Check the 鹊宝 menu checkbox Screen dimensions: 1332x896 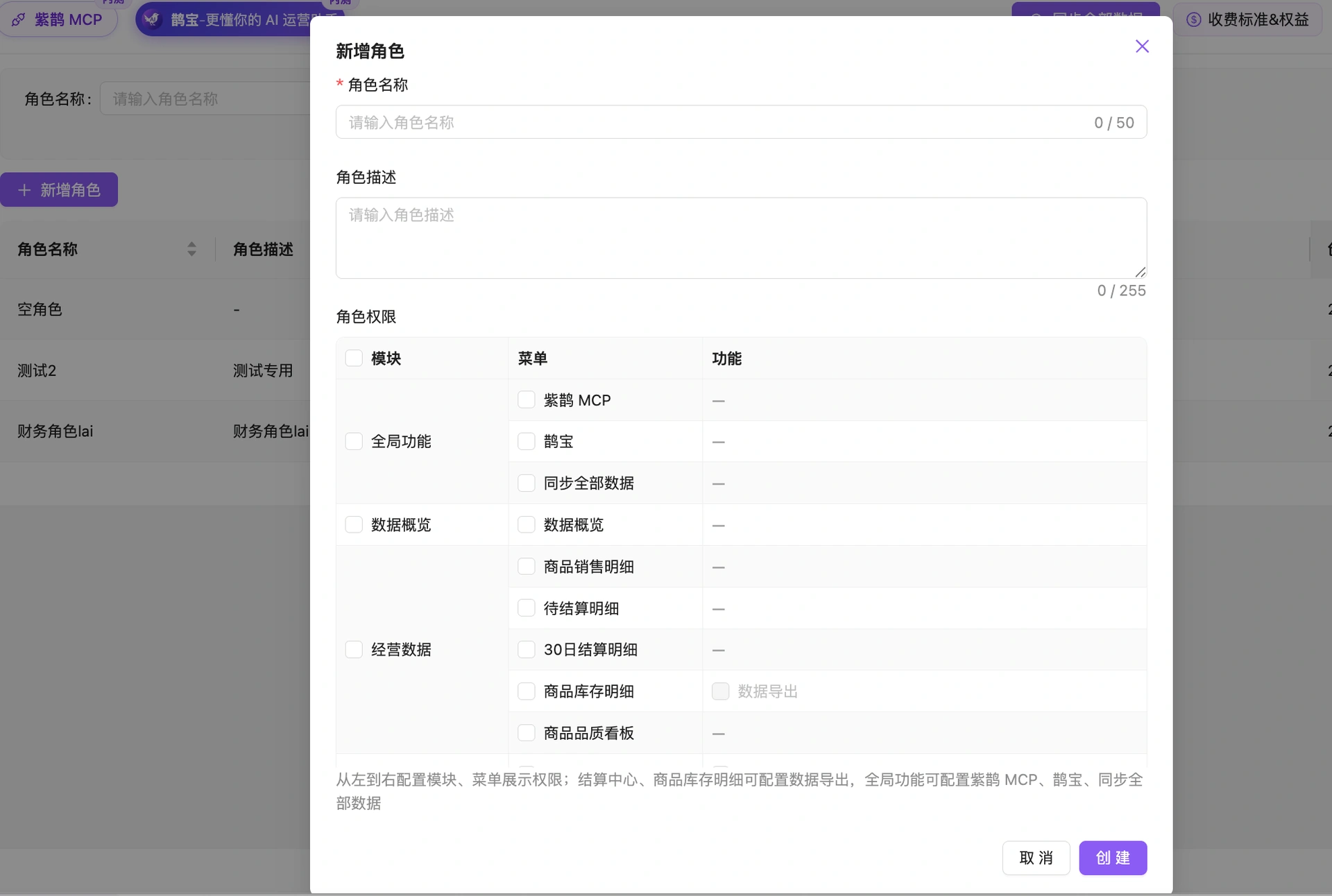(x=527, y=441)
